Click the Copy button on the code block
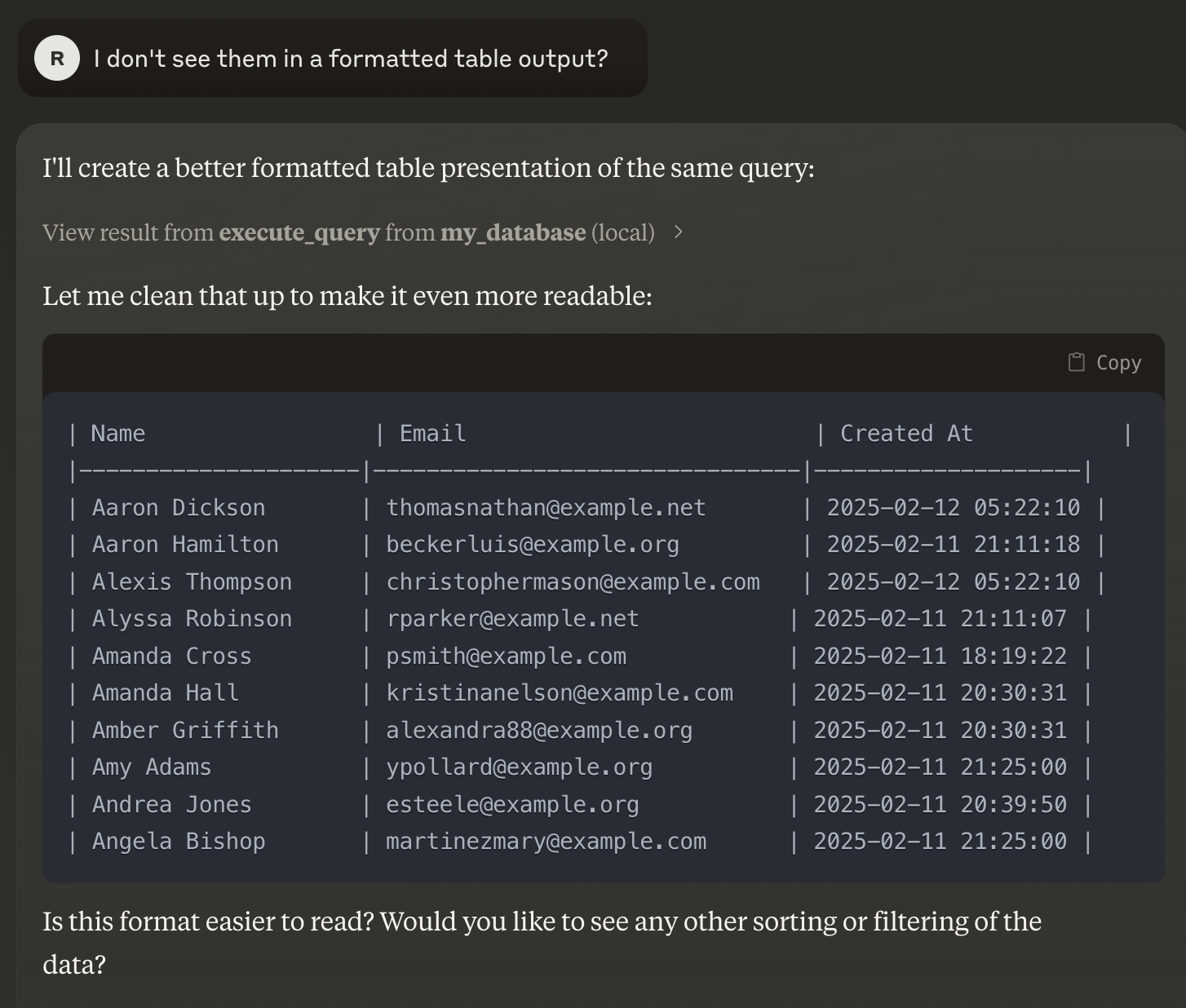The image size is (1186, 1008). click(x=1103, y=362)
